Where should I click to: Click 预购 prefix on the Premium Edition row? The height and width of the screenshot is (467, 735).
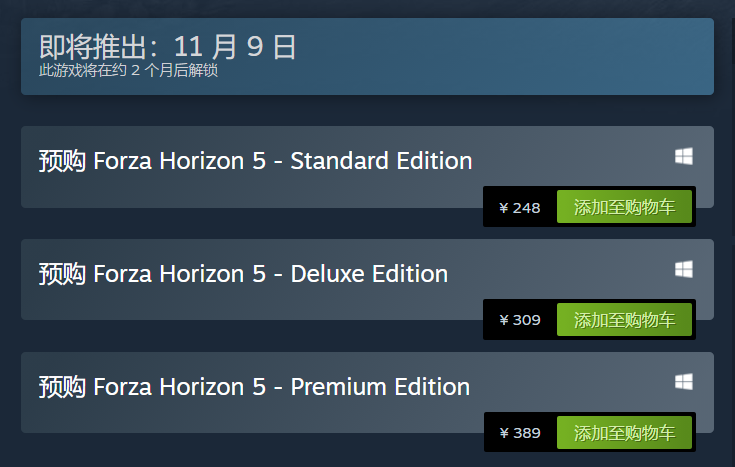(x=62, y=387)
